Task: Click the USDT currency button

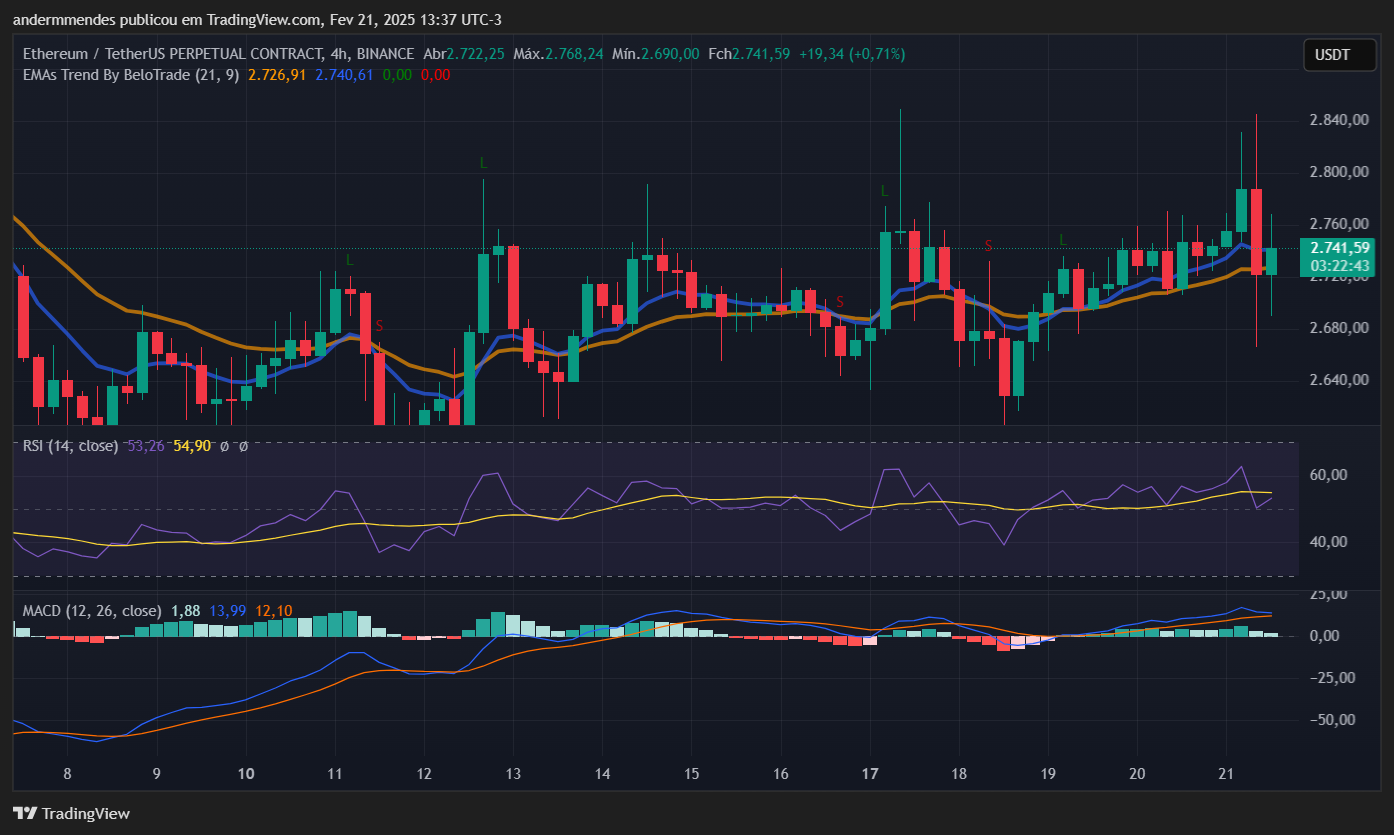Action: tap(1339, 55)
